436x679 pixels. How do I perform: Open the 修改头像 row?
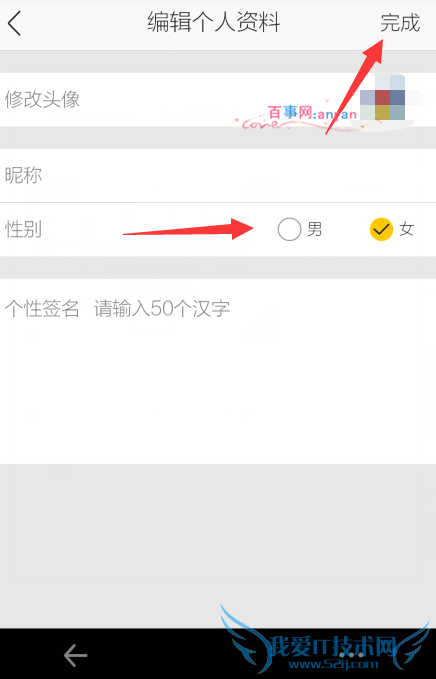tap(218, 100)
